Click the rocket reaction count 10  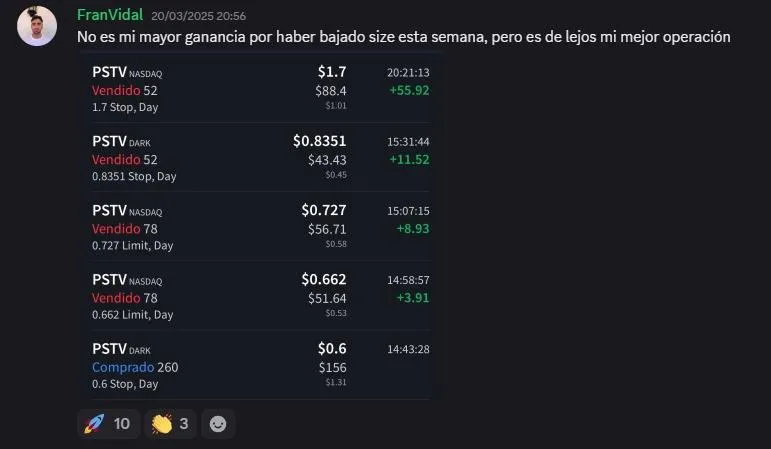point(122,423)
